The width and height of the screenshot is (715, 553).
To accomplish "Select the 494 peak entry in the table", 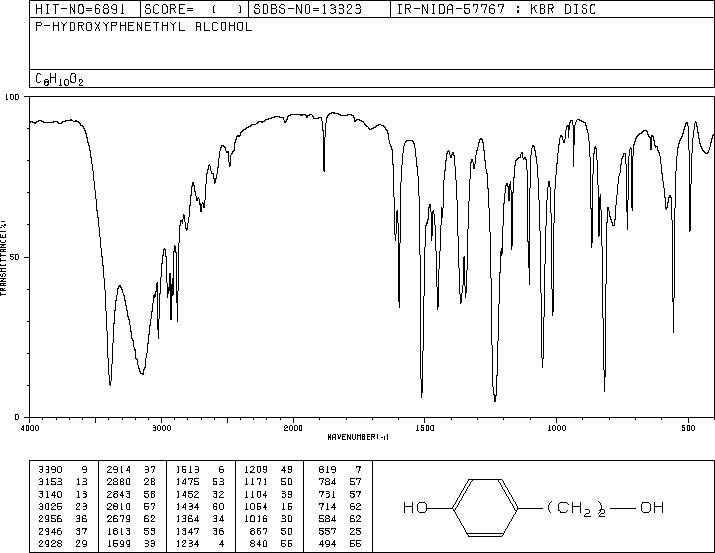I will coord(340,544).
